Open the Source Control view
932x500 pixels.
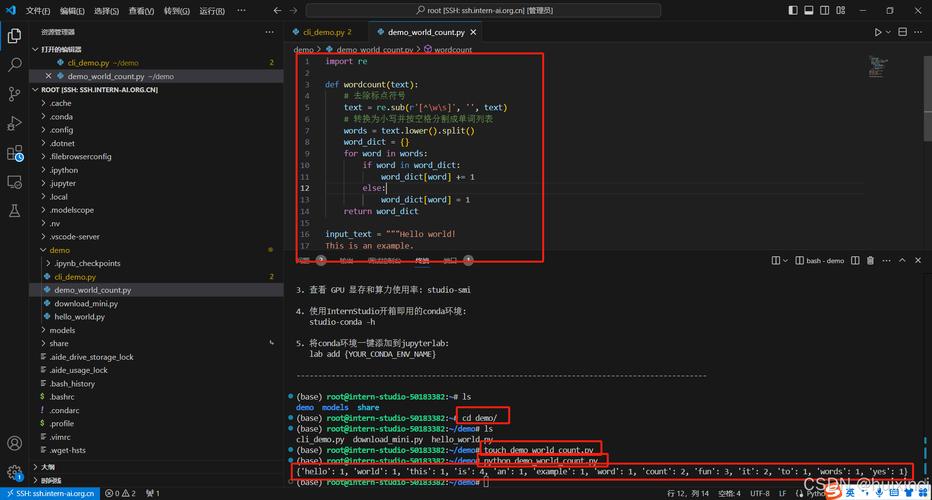pos(15,94)
